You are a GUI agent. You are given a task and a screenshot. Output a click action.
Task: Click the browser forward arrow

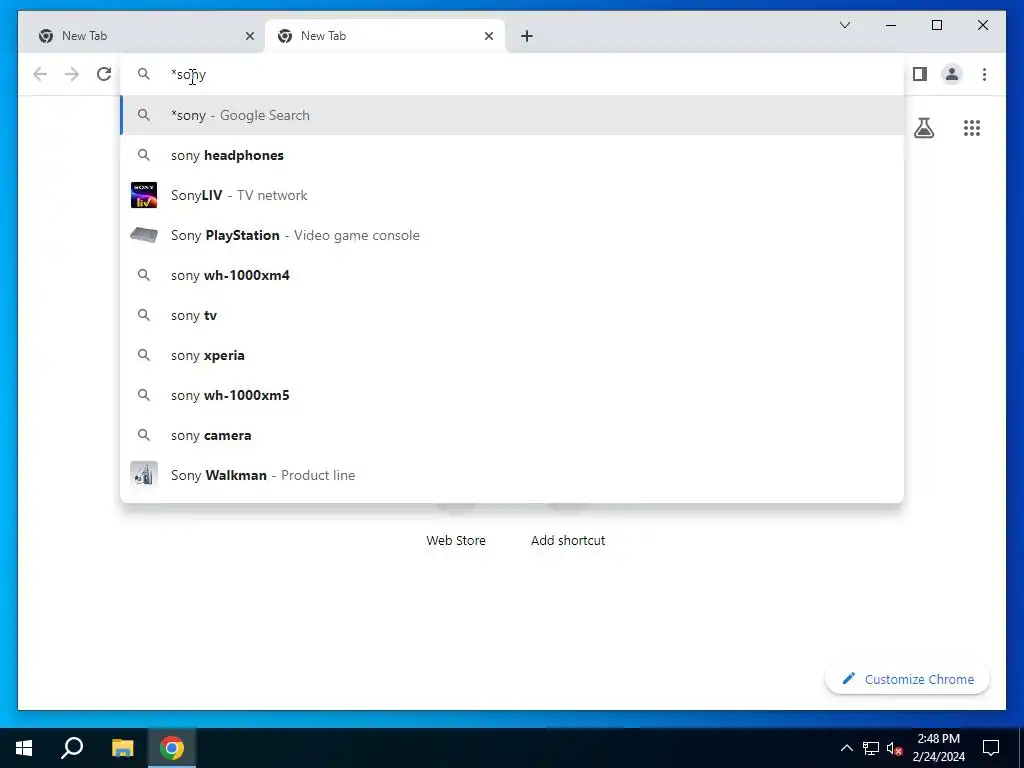(x=72, y=74)
